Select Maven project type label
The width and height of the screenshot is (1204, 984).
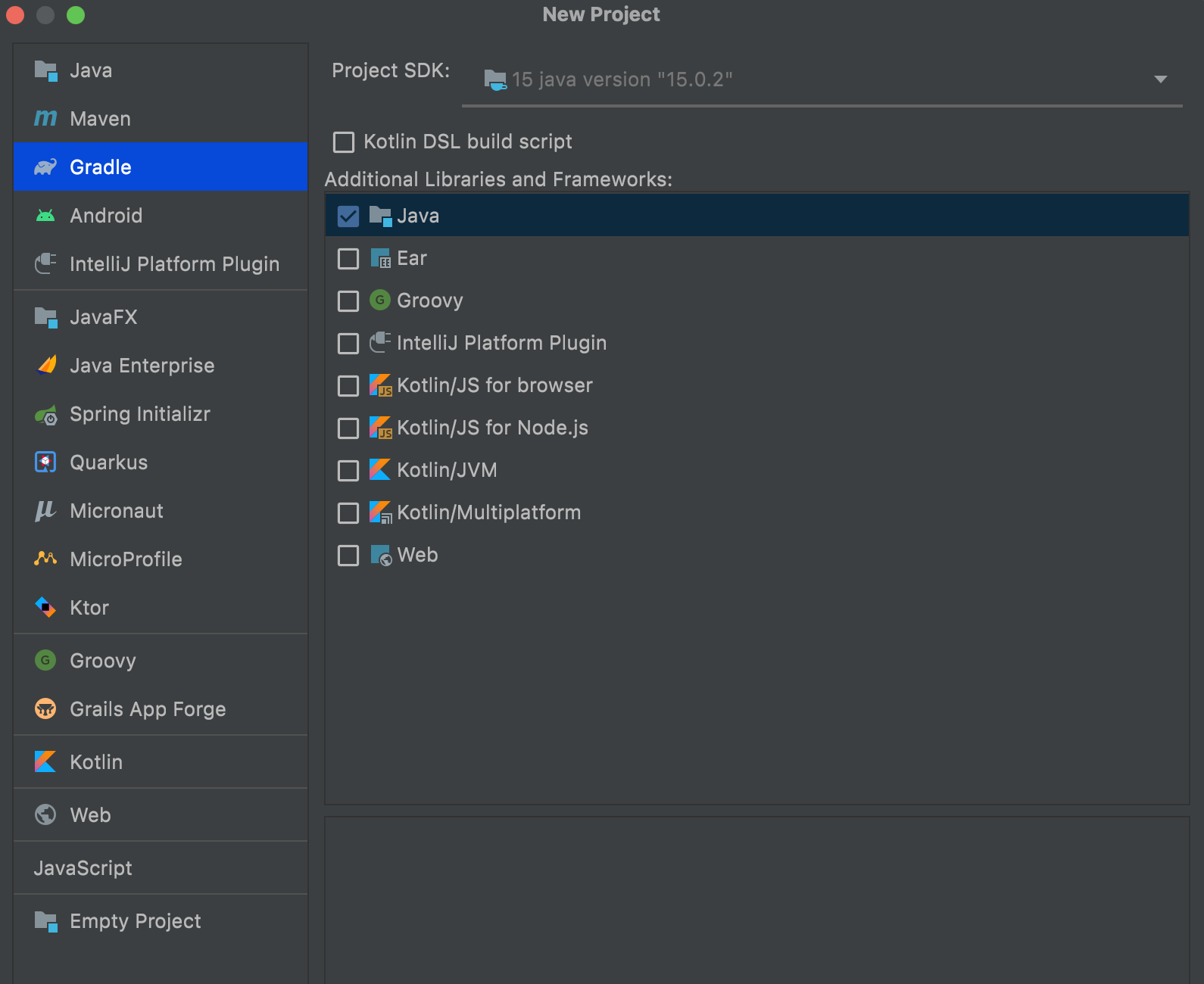(x=100, y=119)
